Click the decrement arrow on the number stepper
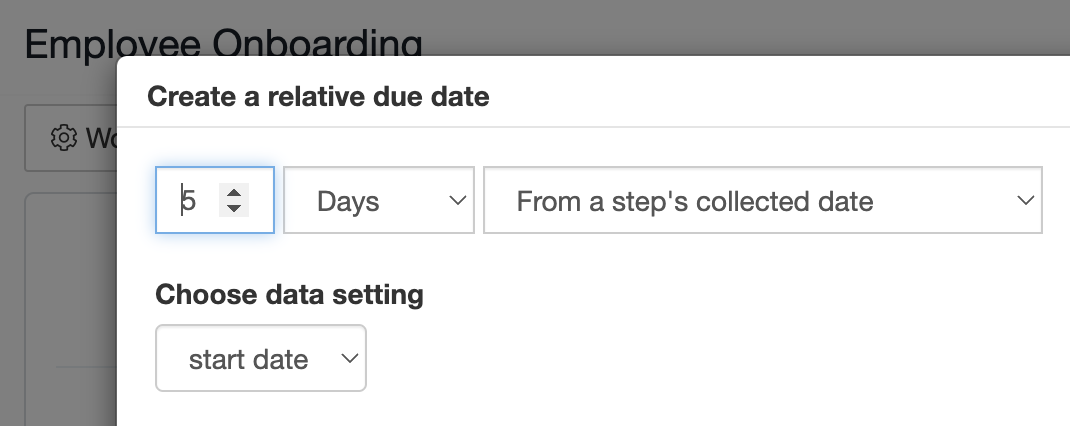 [234, 208]
